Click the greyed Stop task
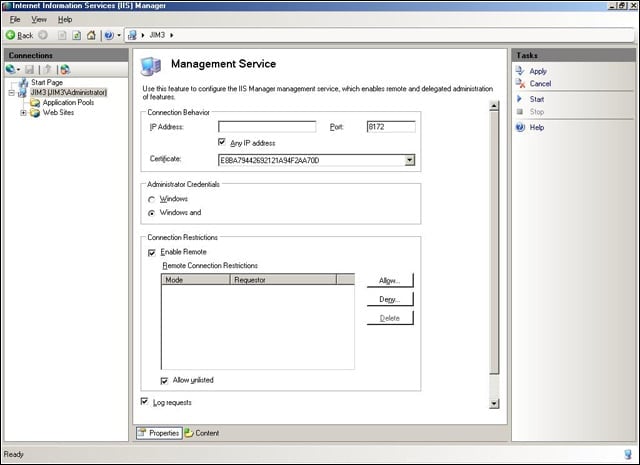Viewport: 640px width, 465px height. pos(537,111)
